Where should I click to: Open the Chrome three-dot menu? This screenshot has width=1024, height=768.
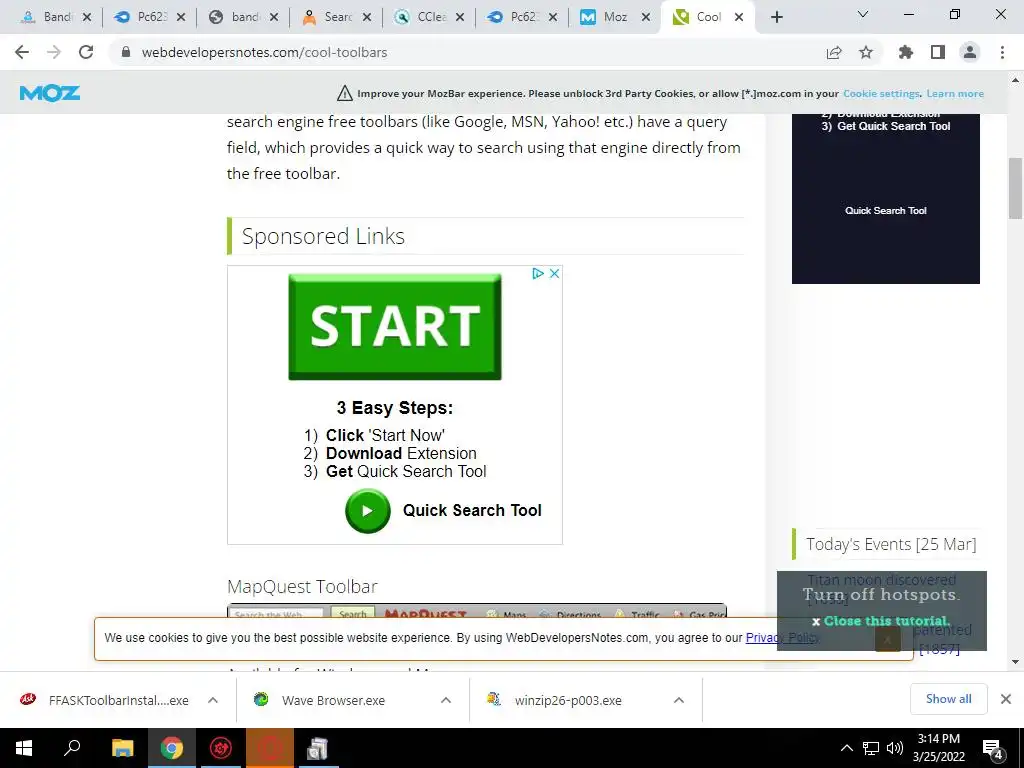pos(1002,52)
